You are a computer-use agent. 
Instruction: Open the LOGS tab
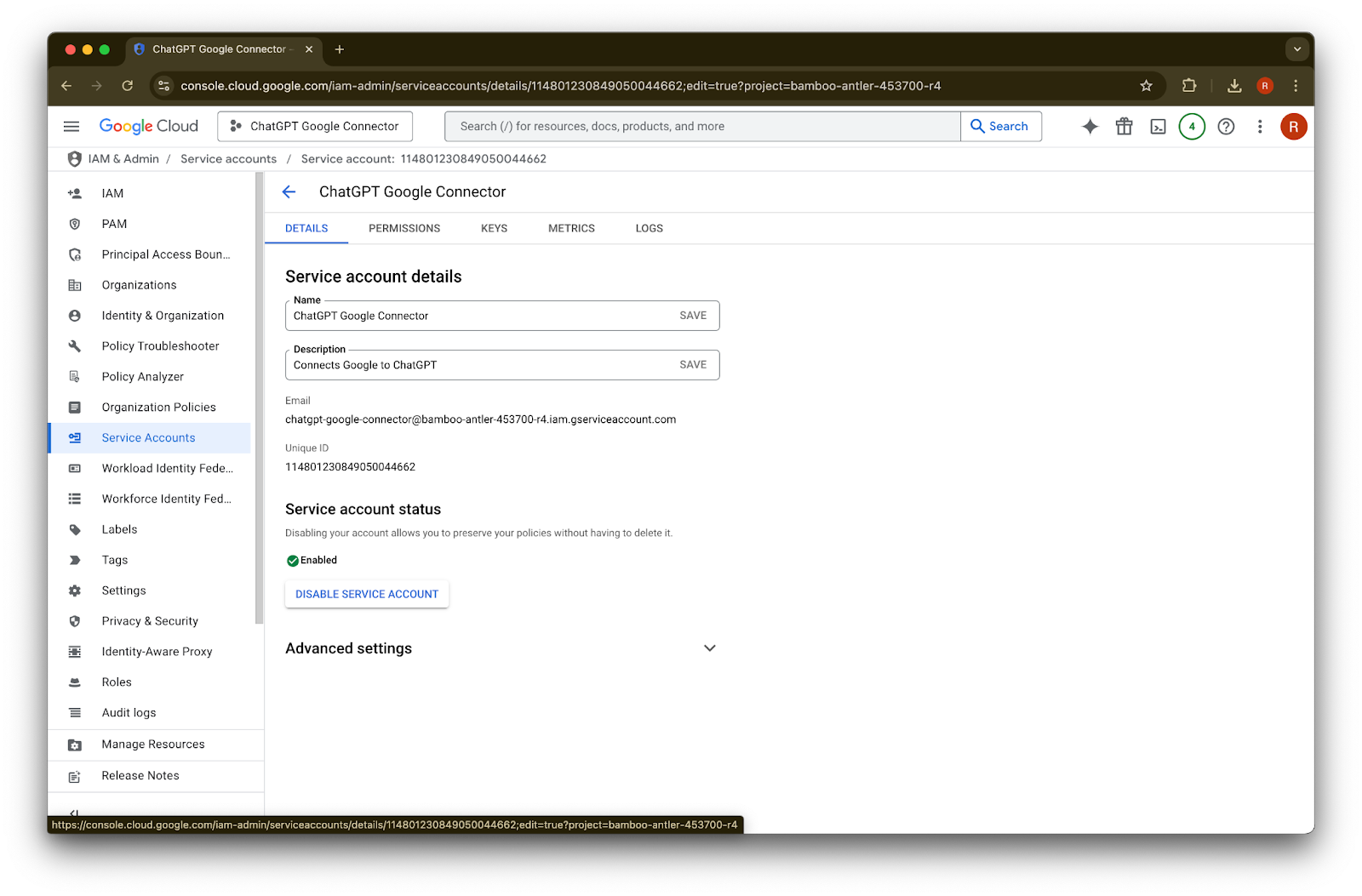click(649, 229)
